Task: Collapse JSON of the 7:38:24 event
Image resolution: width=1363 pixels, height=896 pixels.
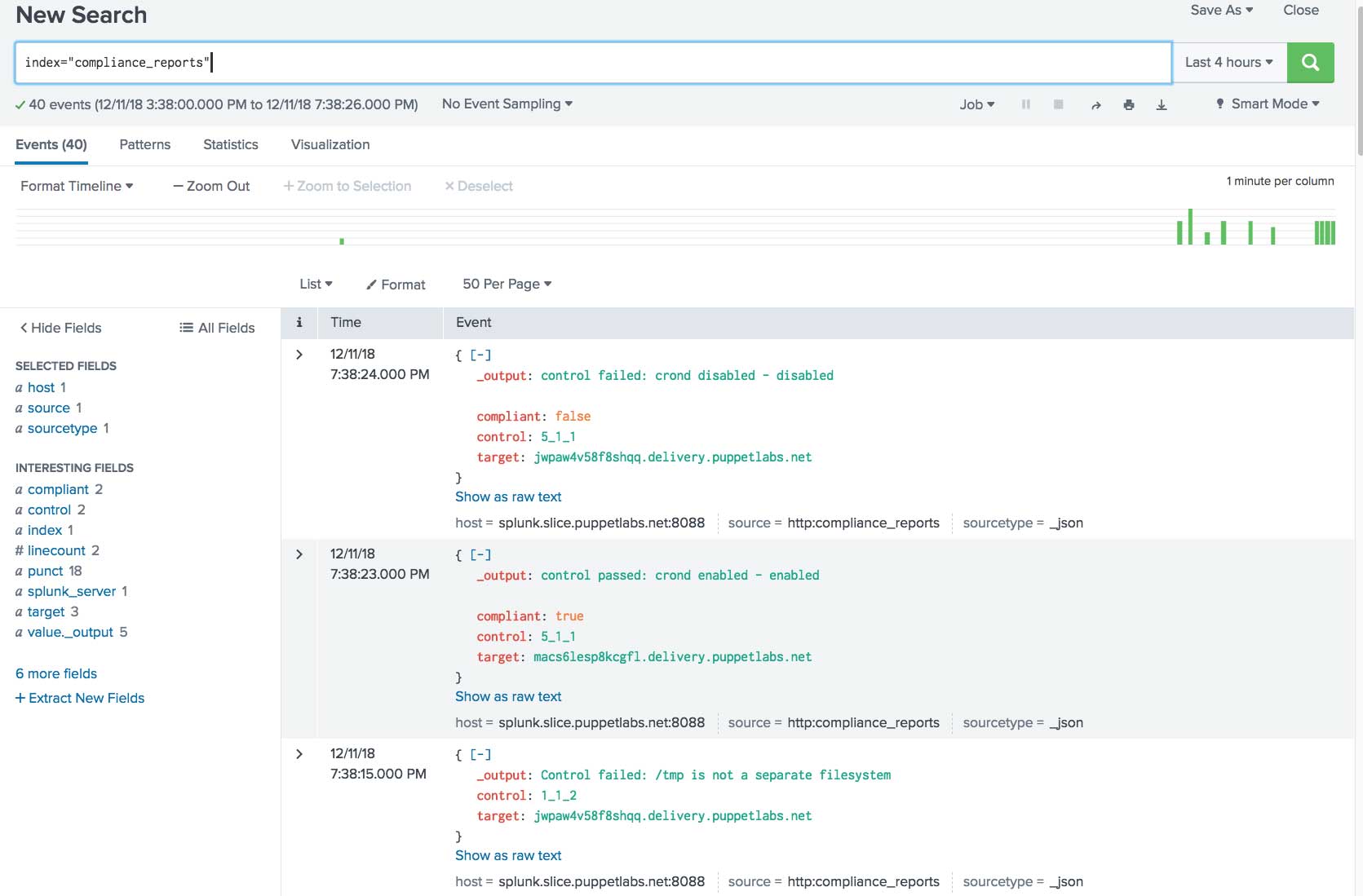Action: point(480,355)
